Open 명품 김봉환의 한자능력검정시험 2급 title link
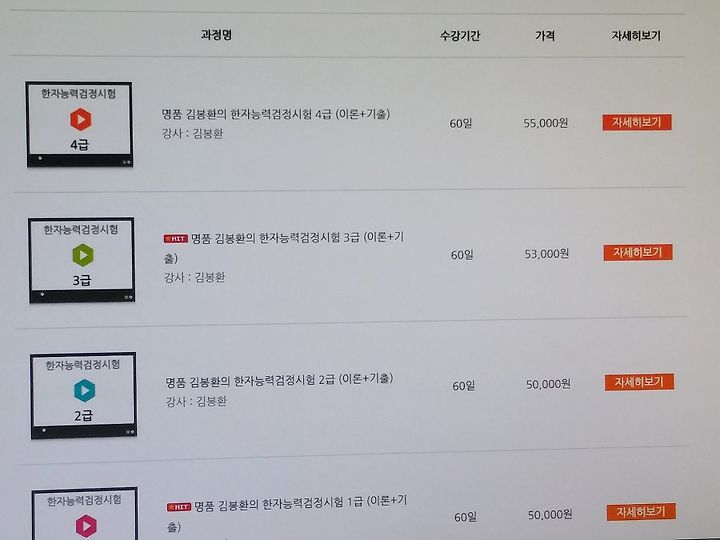 [279, 380]
